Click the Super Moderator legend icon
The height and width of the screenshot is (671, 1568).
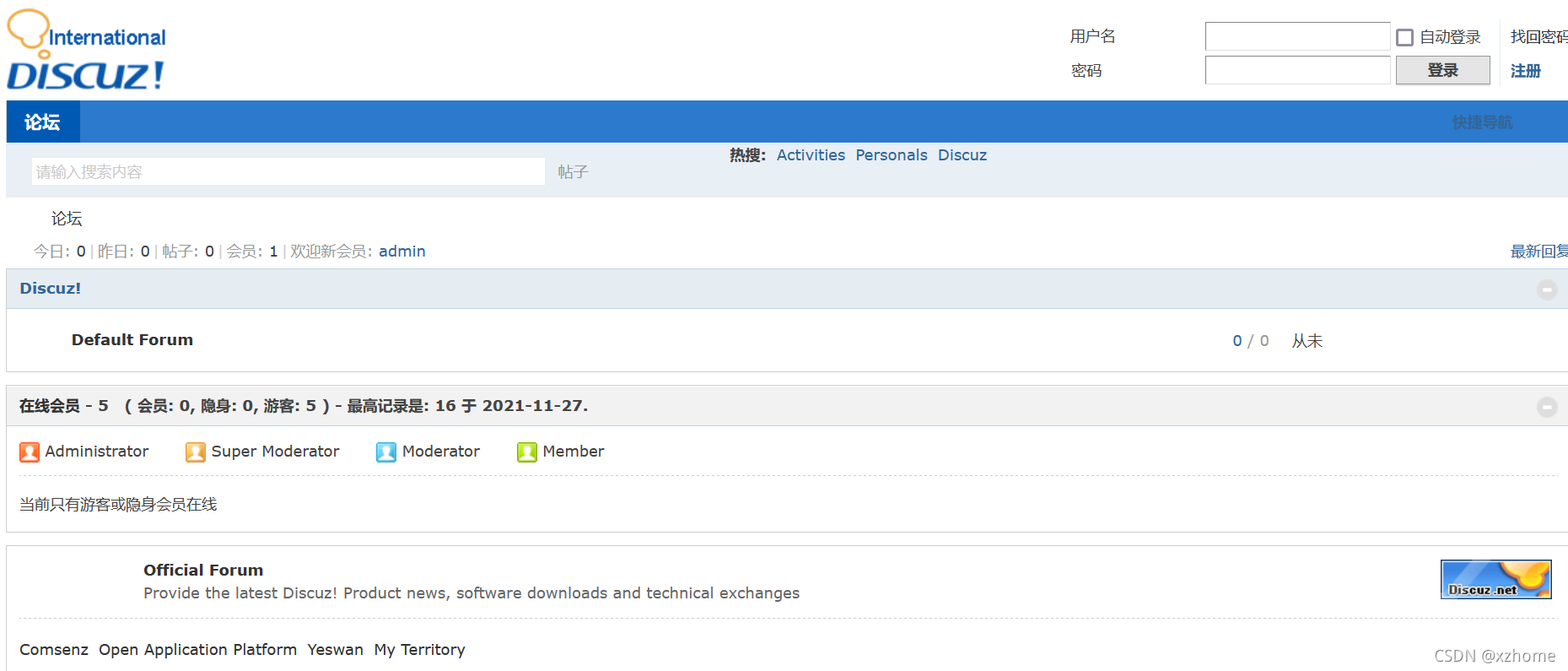tap(196, 452)
